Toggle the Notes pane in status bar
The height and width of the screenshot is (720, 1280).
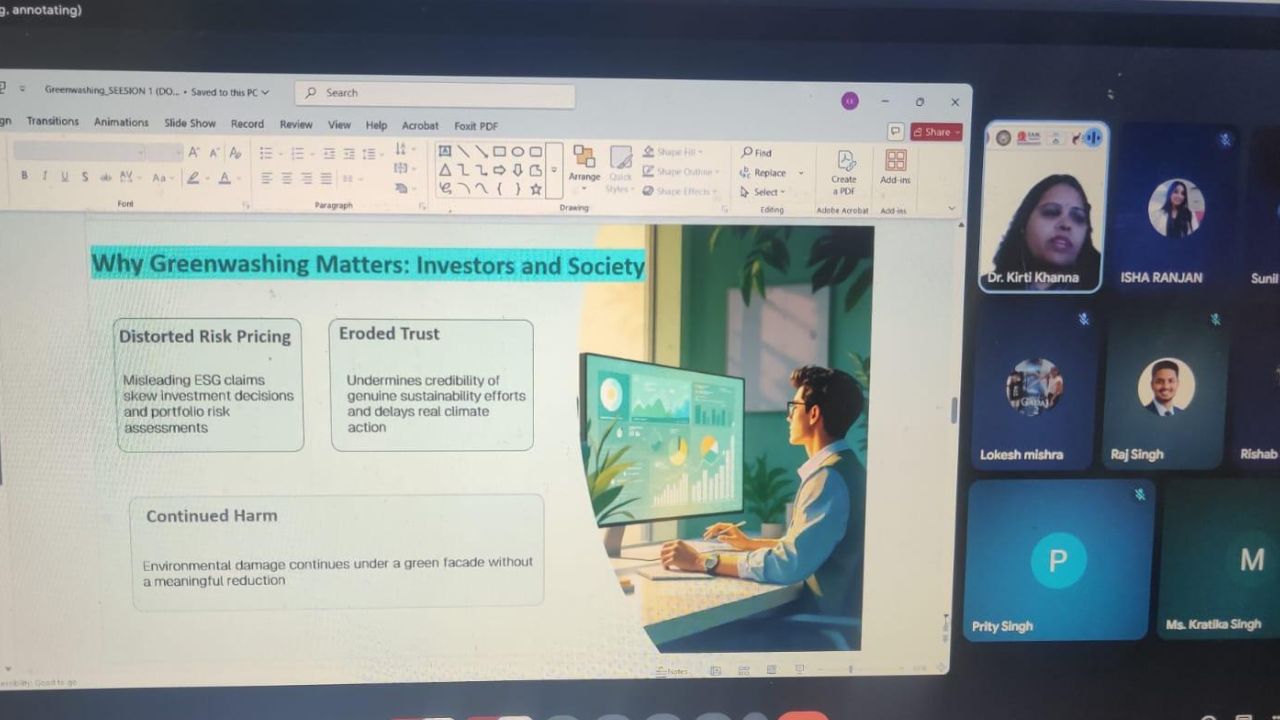tap(677, 670)
